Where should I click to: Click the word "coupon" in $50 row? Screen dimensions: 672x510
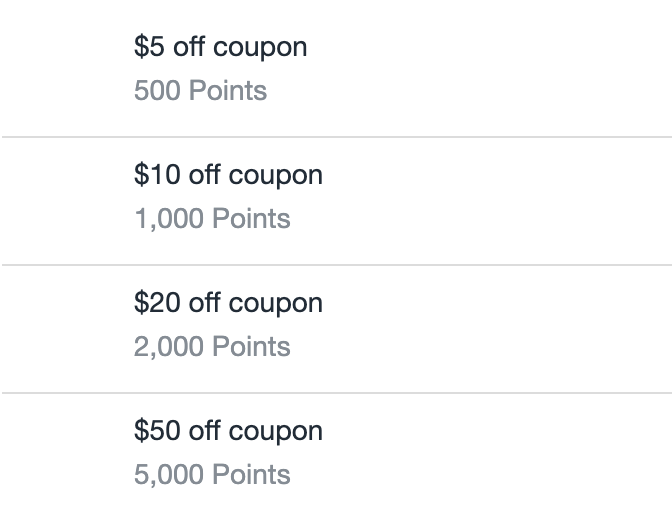tap(276, 433)
